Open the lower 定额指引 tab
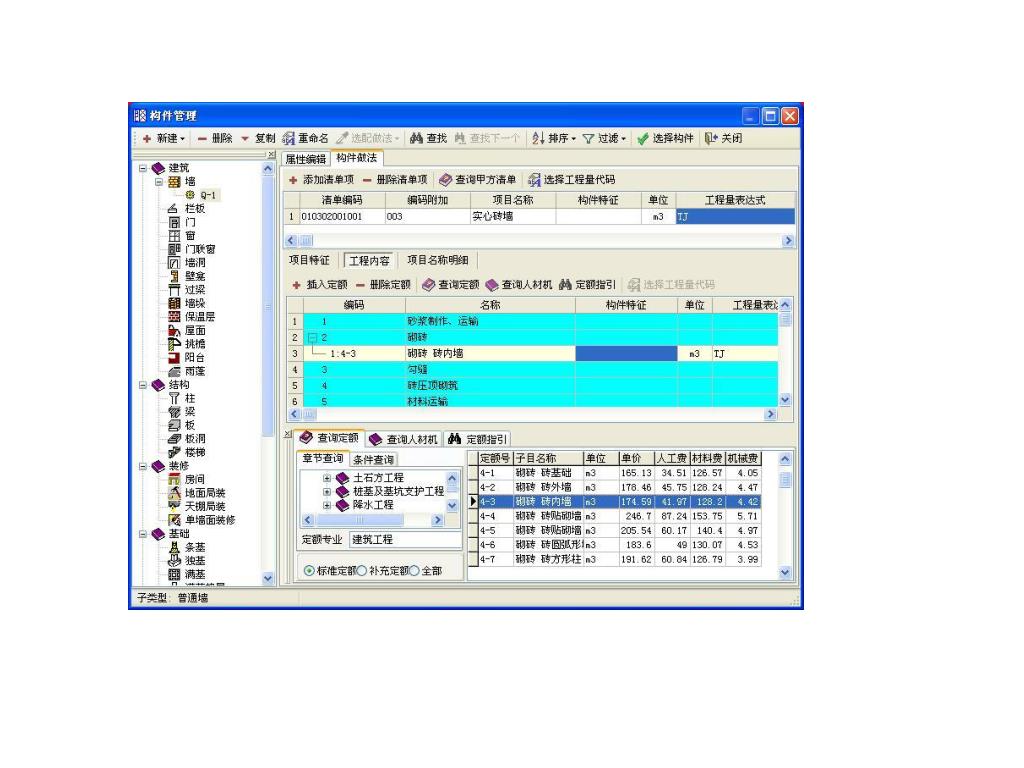 478,440
